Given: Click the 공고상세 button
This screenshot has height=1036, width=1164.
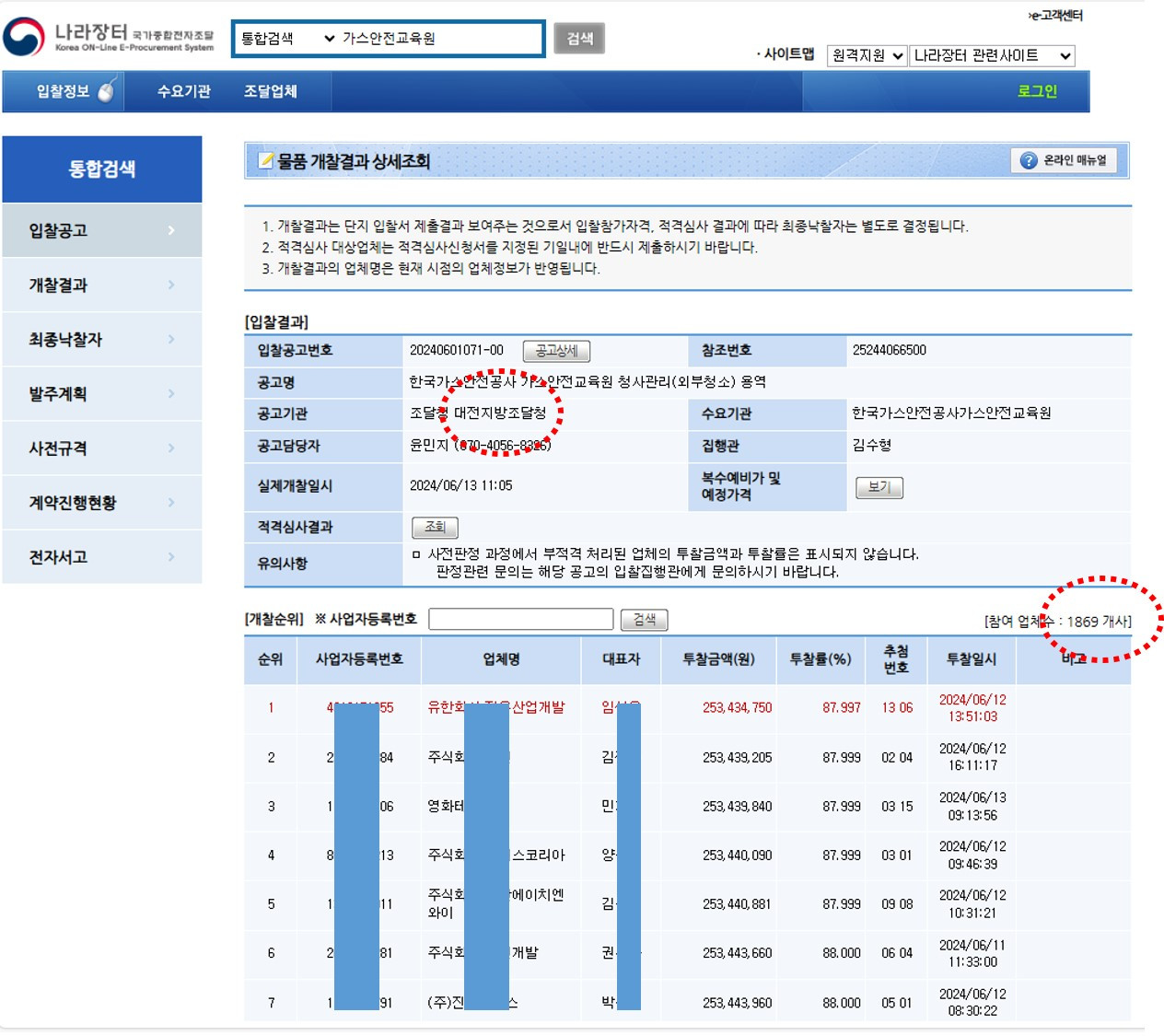Looking at the screenshot, I should [x=556, y=351].
